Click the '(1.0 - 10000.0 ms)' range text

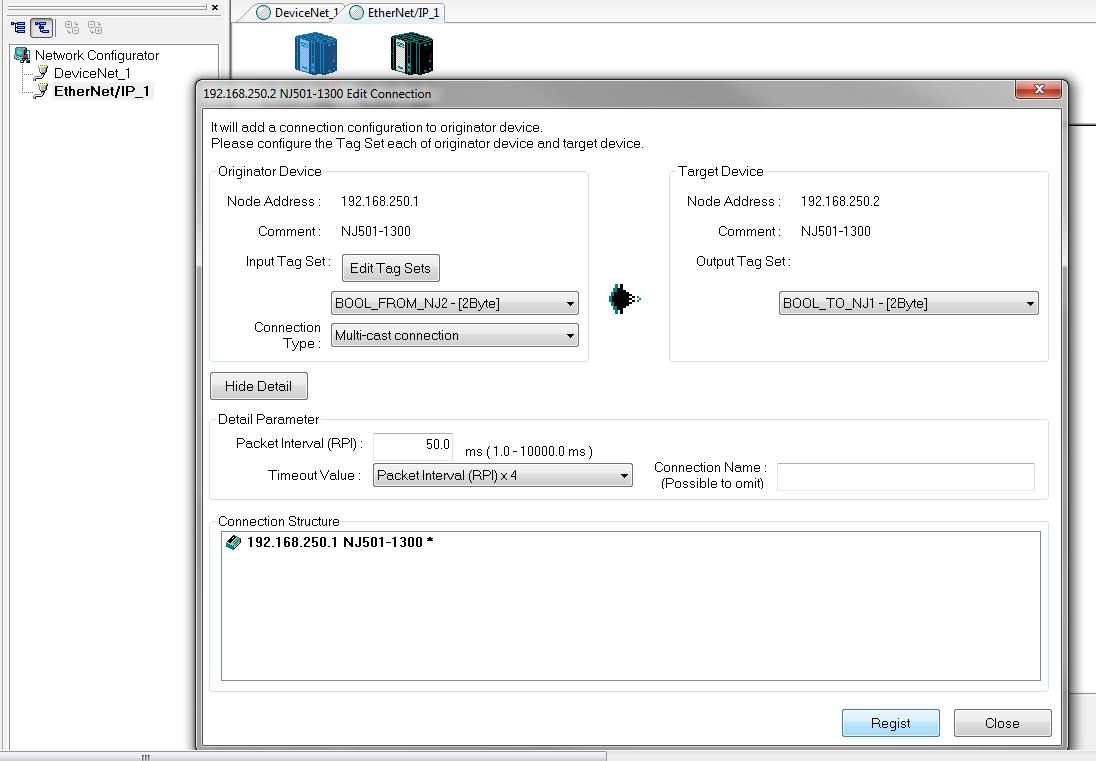coord(539,451)
